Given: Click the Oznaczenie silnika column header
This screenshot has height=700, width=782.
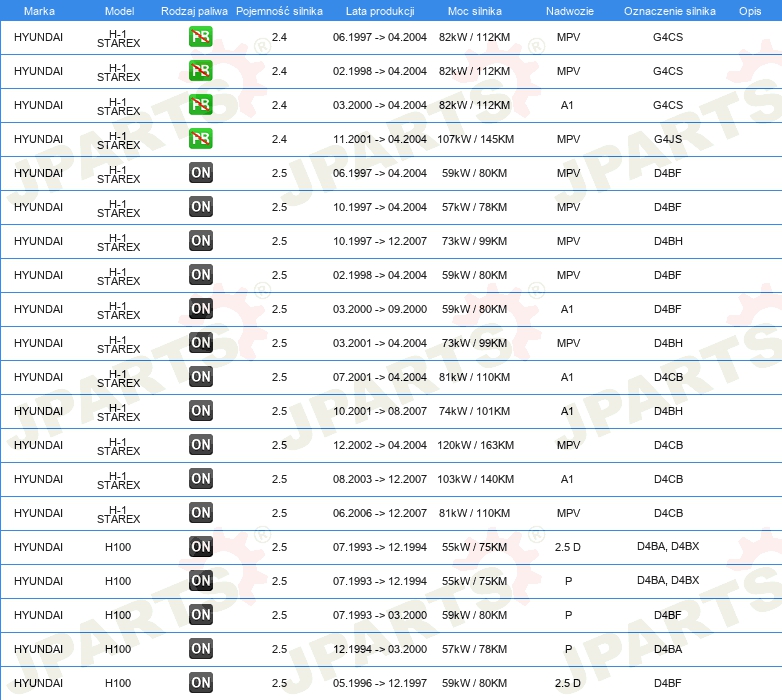Looking at the screenshot, I should [670, 11].
